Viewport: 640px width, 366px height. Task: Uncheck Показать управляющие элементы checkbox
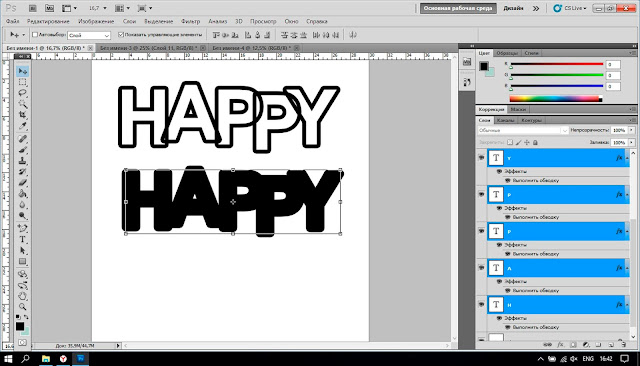pyautogui.click(x=121, y=35)
